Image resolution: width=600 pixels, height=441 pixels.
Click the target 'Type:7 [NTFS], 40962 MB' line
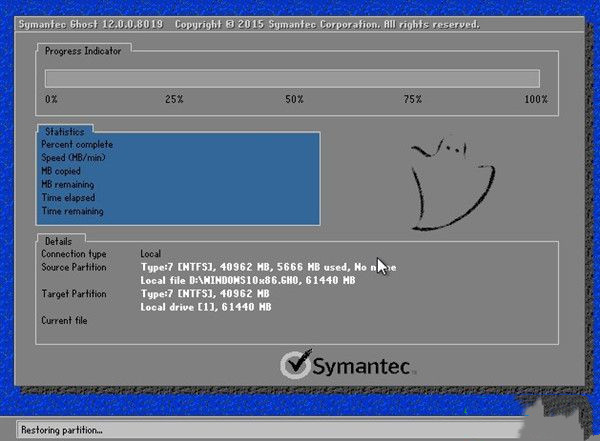(x=205, y=294)
